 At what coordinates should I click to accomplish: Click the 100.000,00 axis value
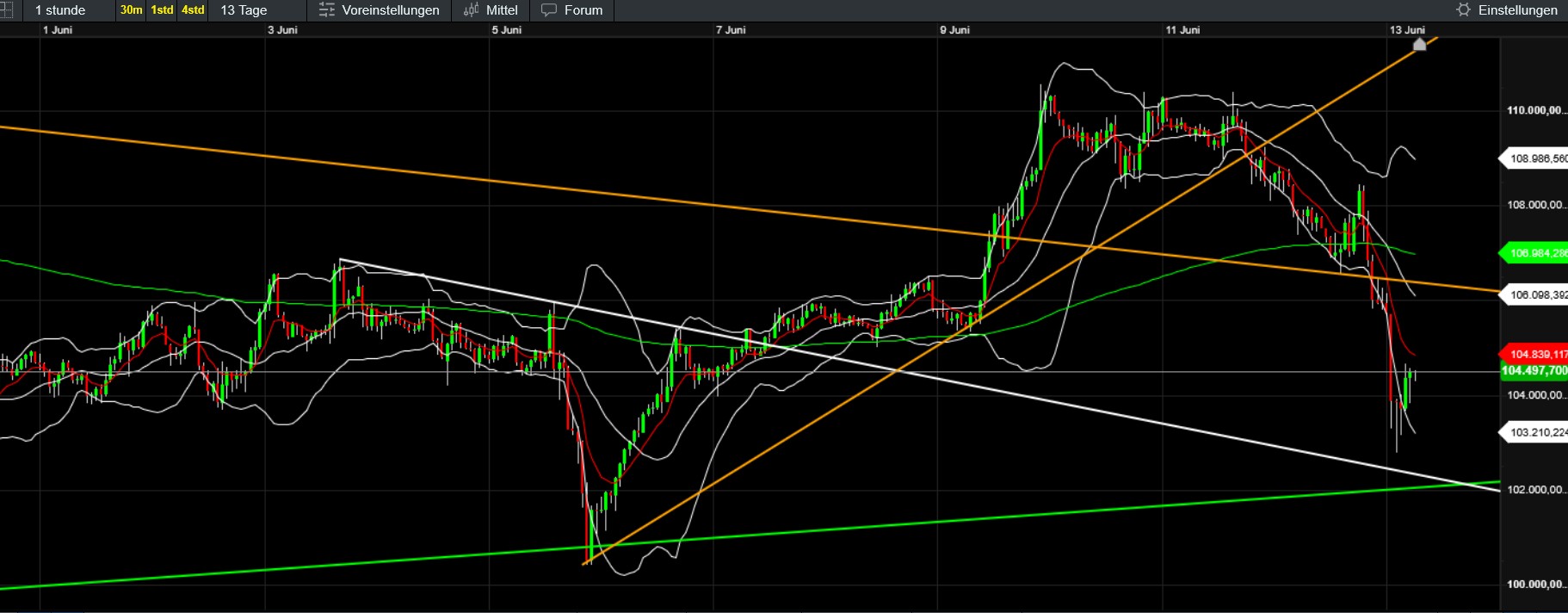(x=1536, y=585)
